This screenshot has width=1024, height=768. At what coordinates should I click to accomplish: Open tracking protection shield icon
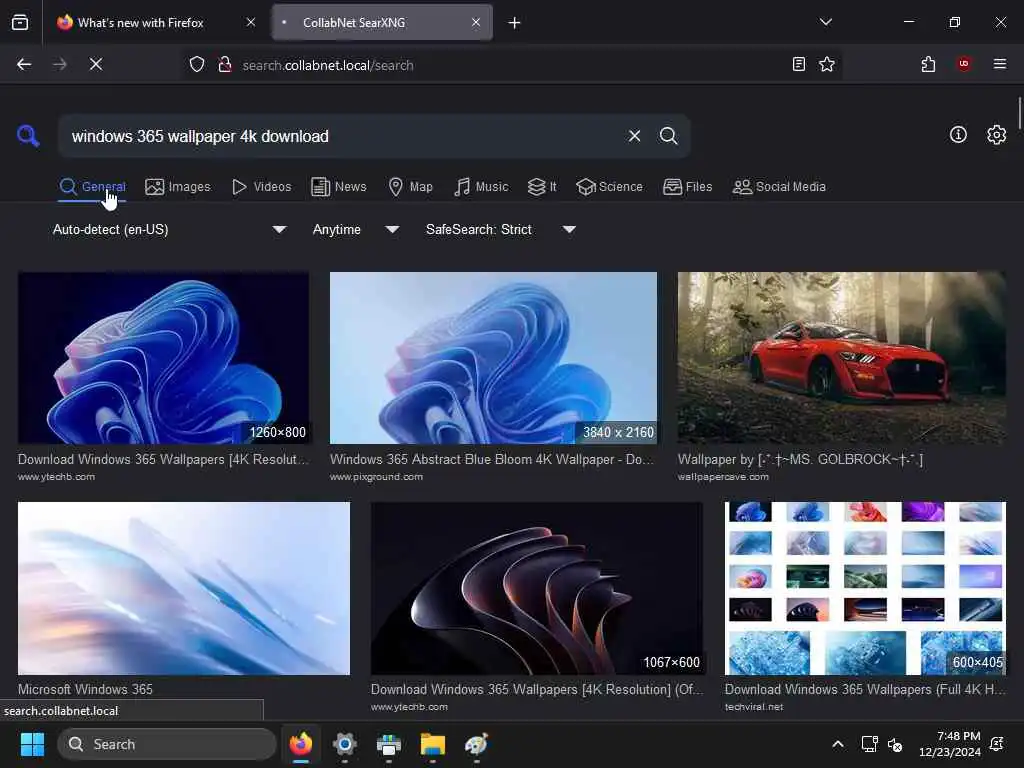(197, 65)
